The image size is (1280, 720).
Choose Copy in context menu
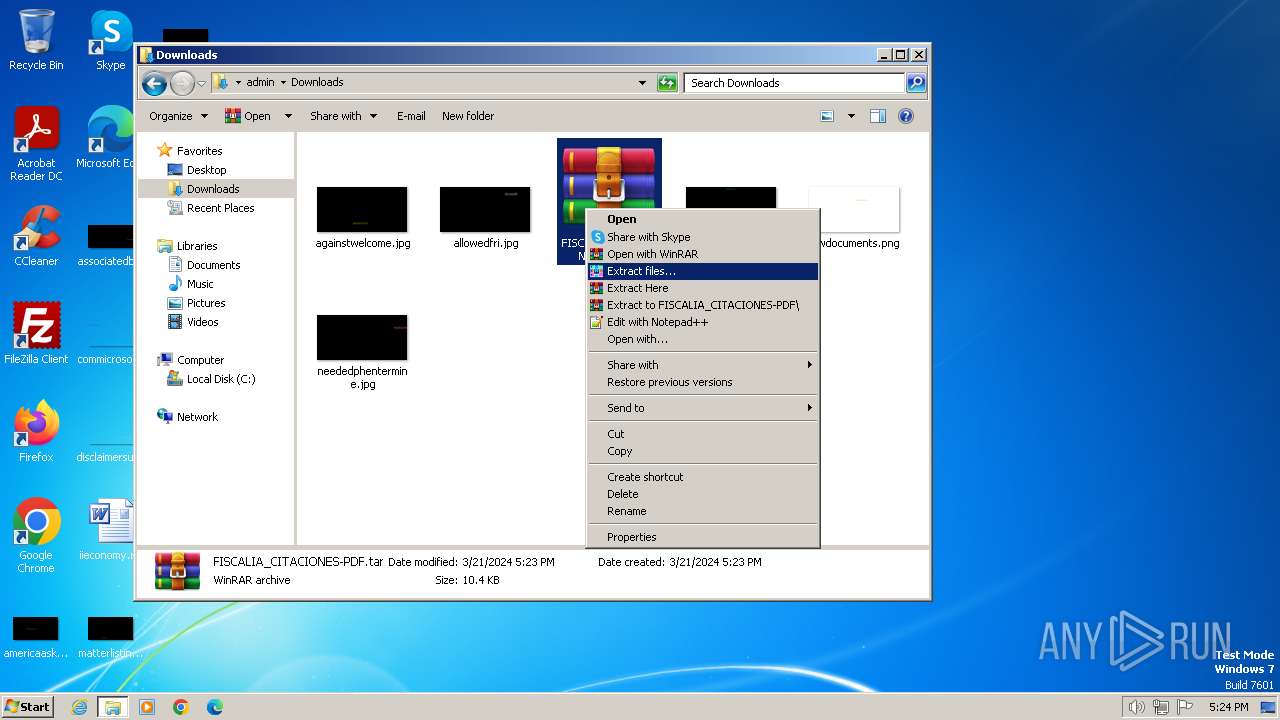(702, 451)
